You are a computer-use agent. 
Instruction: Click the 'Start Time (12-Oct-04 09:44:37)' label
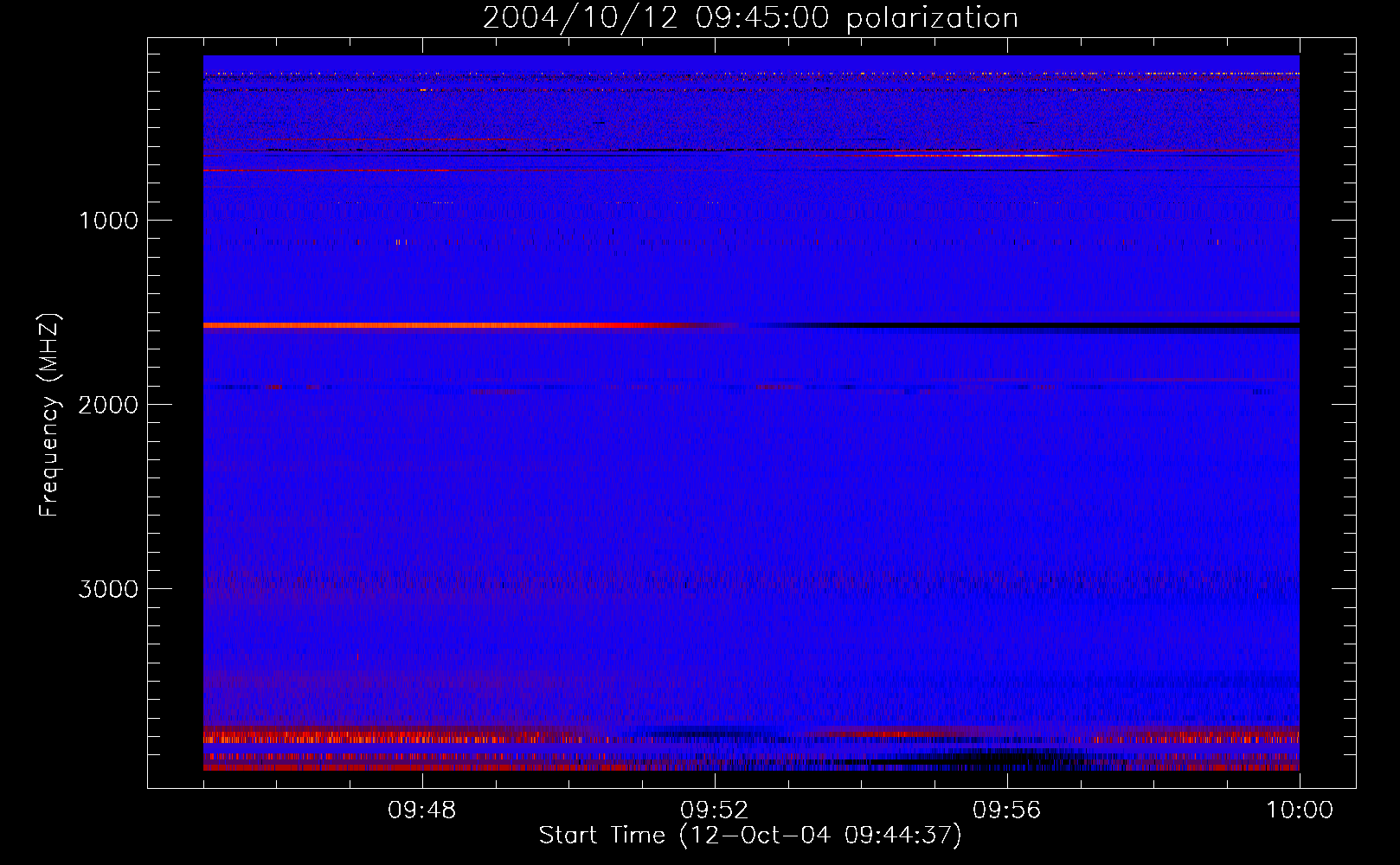(x=750, y=836)
